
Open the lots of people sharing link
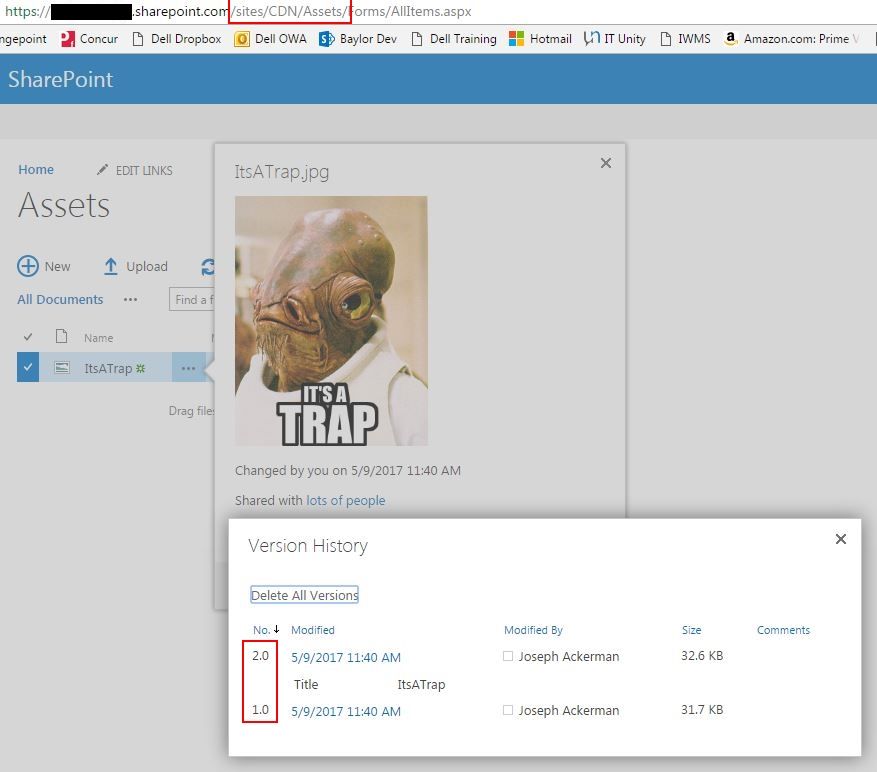click(x=346, y=500)
